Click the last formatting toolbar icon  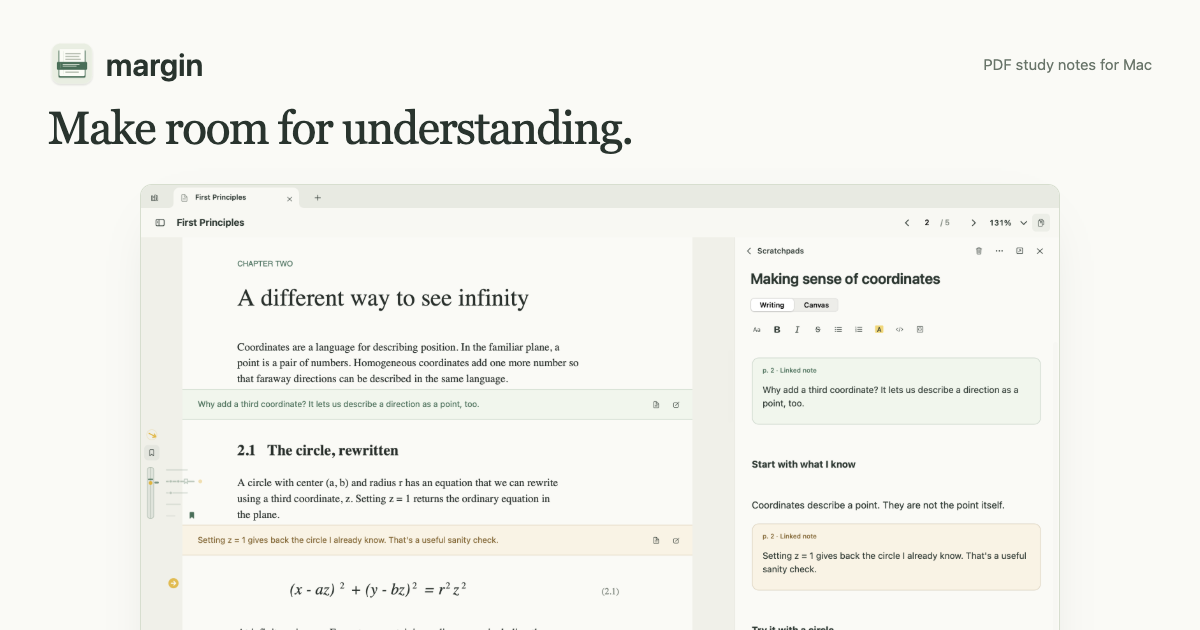(x=920, y=329)
